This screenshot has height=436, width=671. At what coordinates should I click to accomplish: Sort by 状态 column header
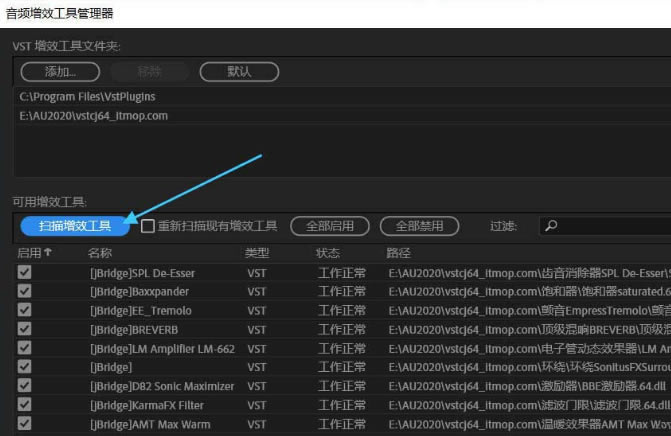click(x=328, y=253)
